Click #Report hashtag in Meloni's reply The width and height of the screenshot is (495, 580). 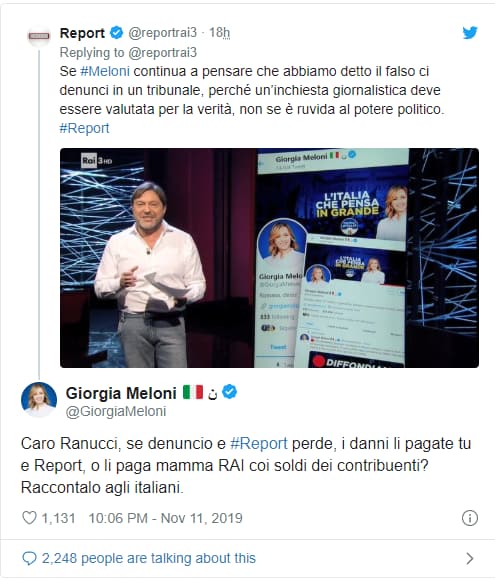click(x=259, y=443)
